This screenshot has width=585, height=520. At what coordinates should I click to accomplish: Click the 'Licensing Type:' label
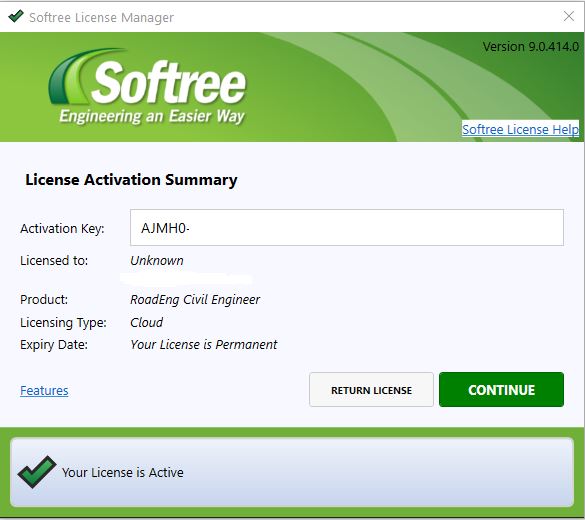click(63, 323)
